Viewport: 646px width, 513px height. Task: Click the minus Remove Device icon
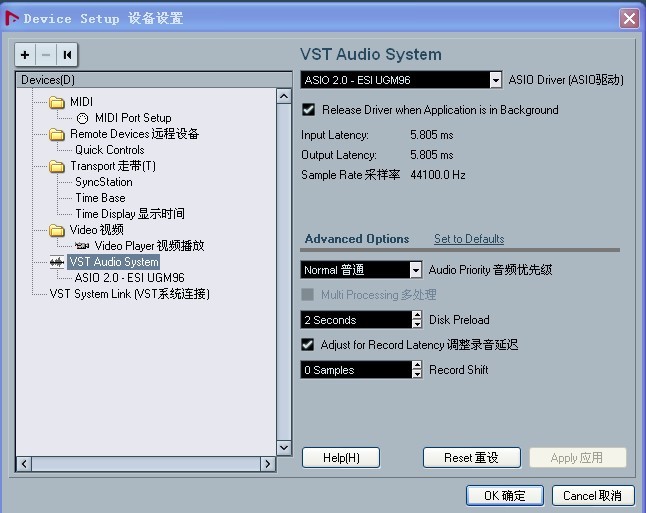[x=46, y=55]
